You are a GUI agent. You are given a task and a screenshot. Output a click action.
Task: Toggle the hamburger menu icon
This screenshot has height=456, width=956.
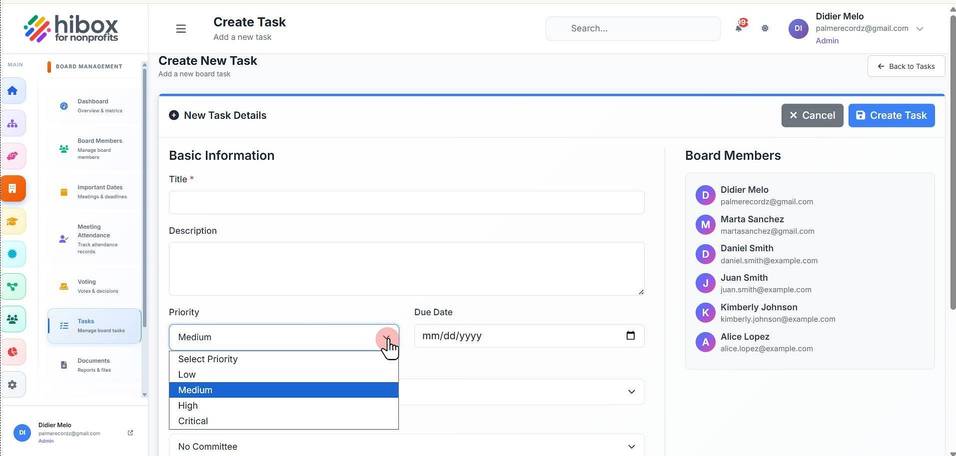(180, 29)
